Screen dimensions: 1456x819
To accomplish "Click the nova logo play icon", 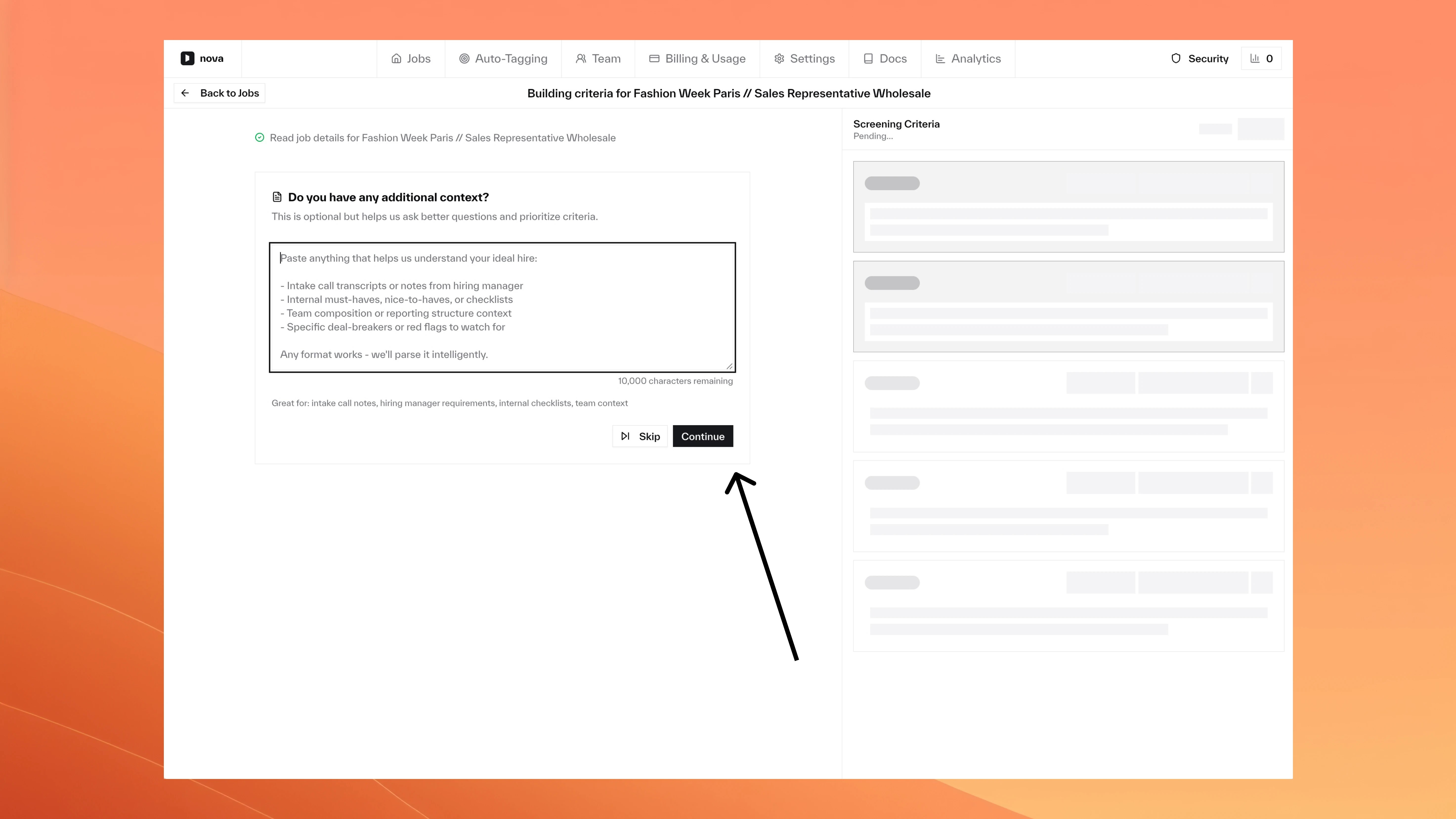I will (187, 58).
